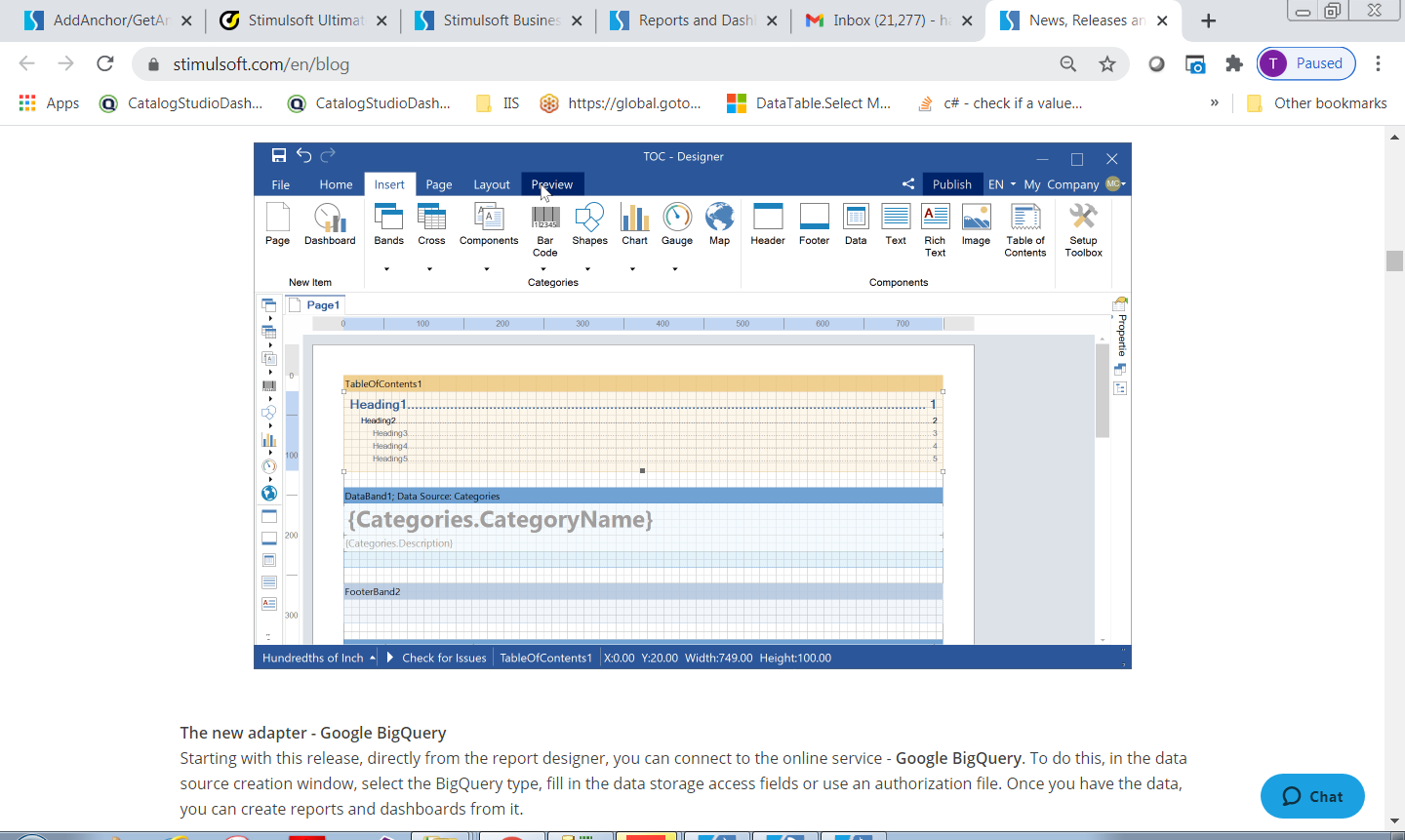Insert a Table of Contents component
The image size is (1405, 840).
(x=1025, y=229)
